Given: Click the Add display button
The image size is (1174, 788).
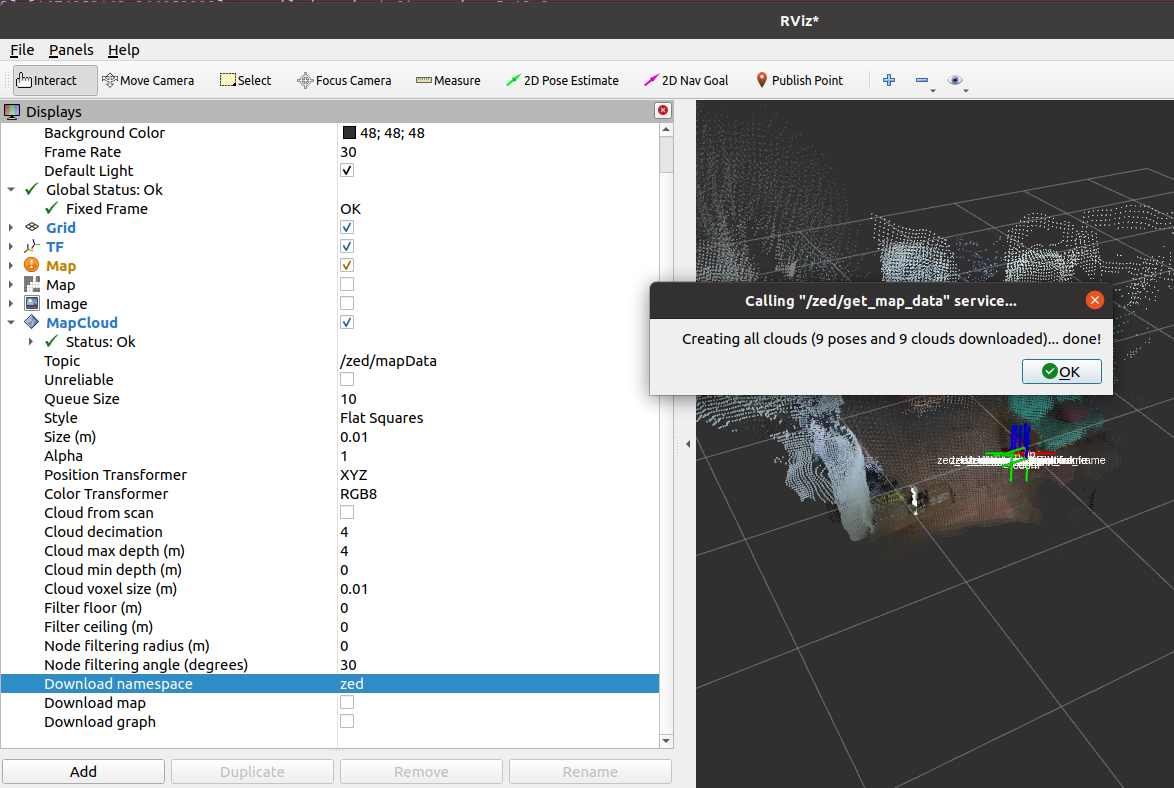Looking at the screenshot, I should click(x=83, y=771).
